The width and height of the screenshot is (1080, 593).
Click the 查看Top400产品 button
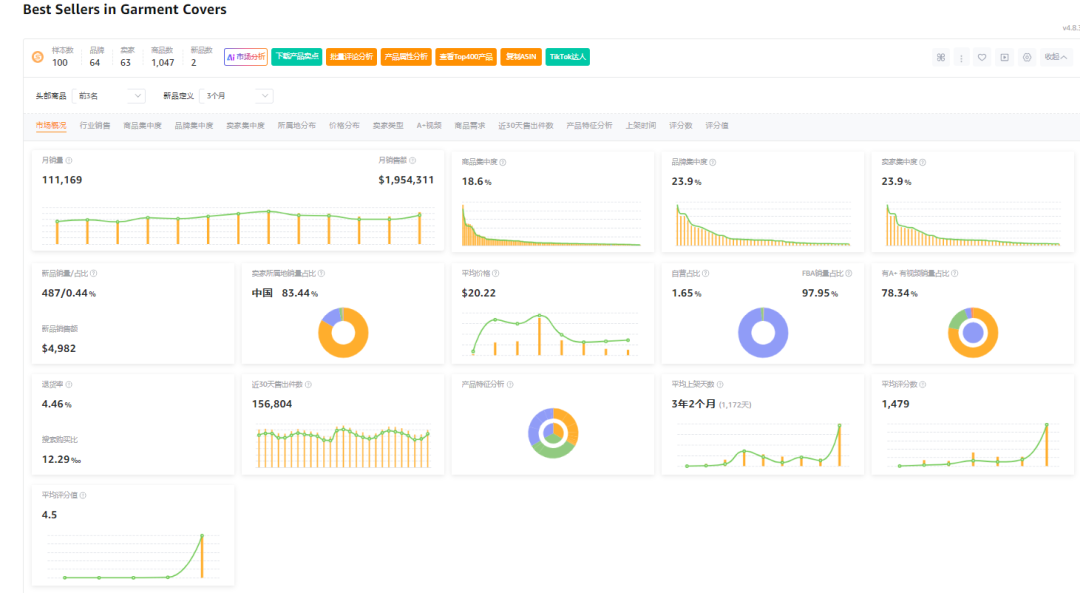[x=466, y=57]
